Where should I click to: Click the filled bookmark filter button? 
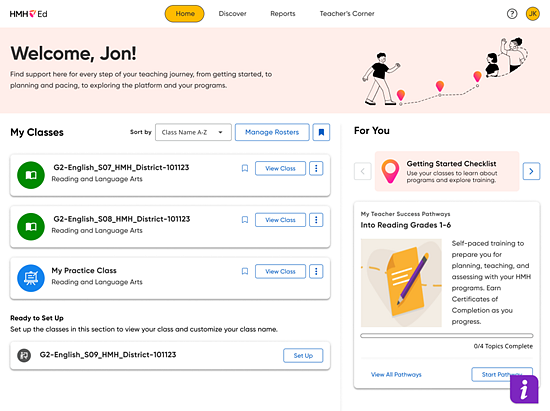click(x=321, y=132)
